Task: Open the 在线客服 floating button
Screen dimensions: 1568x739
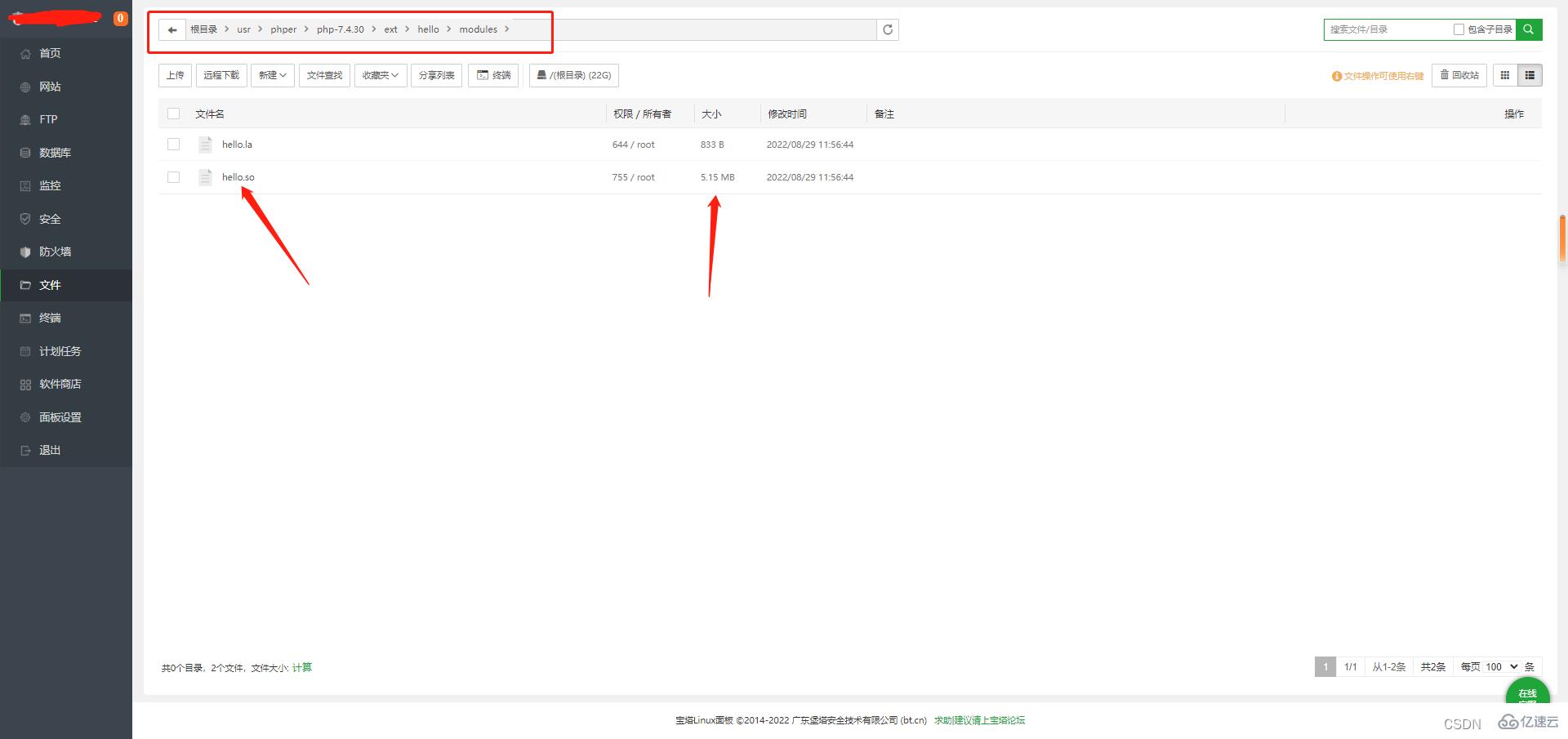Action: (1527, 692)
